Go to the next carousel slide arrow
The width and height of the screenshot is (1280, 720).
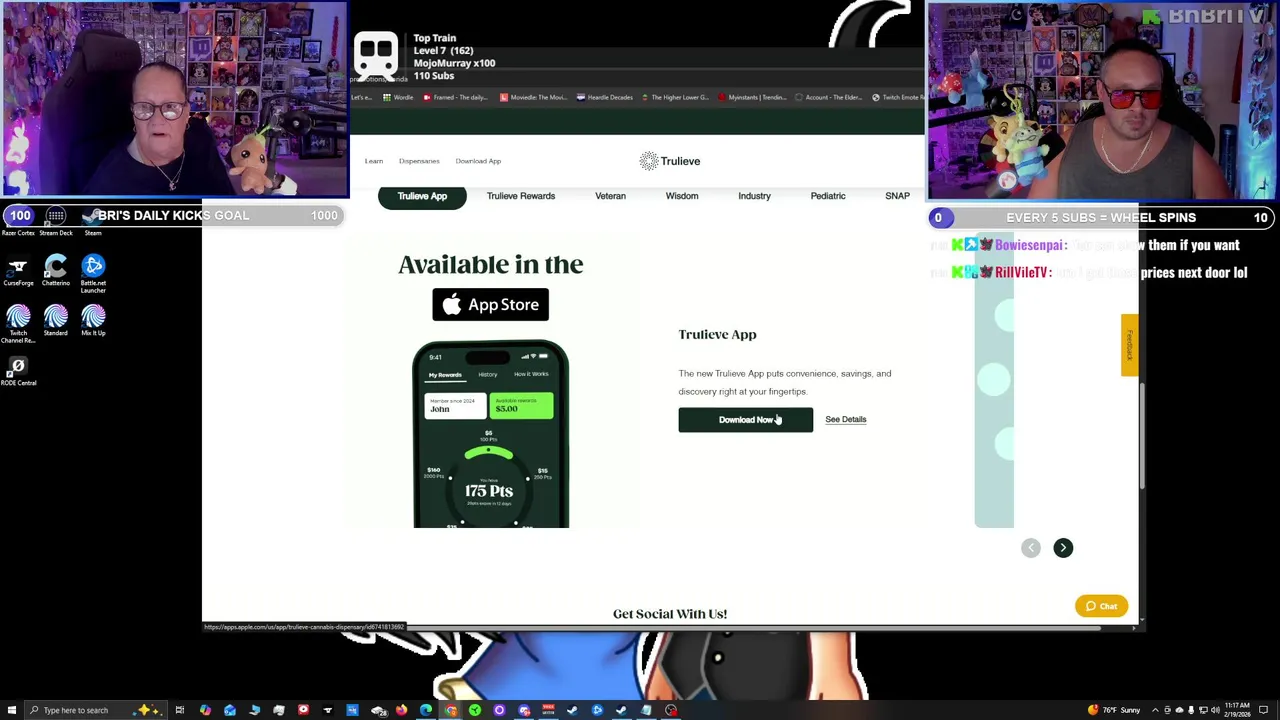tap(1063, 548)
